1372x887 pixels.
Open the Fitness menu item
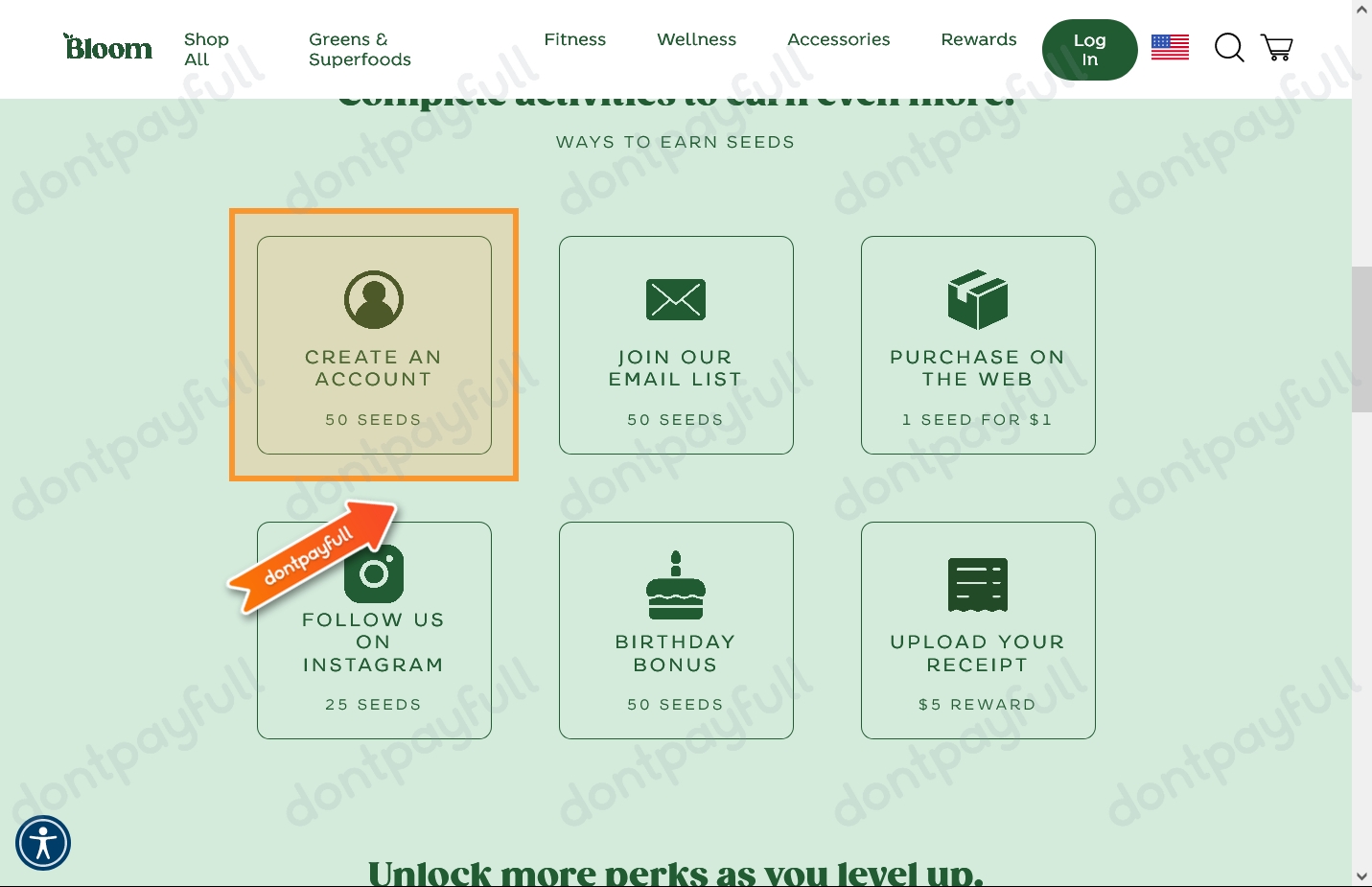(575, 39)
